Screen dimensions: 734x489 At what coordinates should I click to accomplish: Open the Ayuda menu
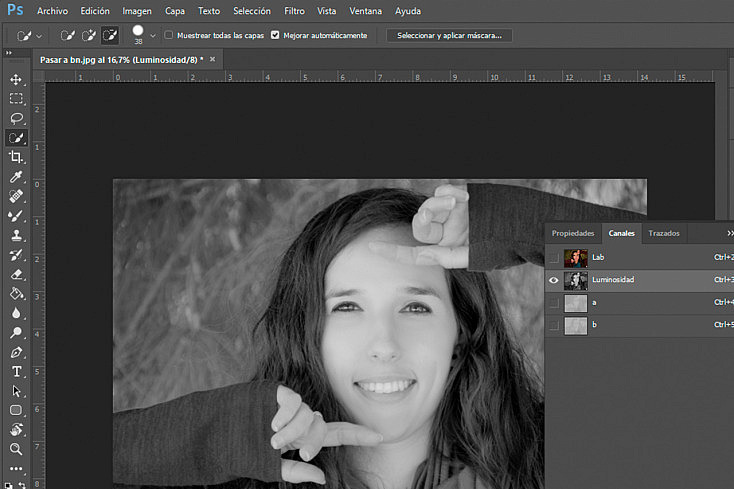[x=408, y=11]
